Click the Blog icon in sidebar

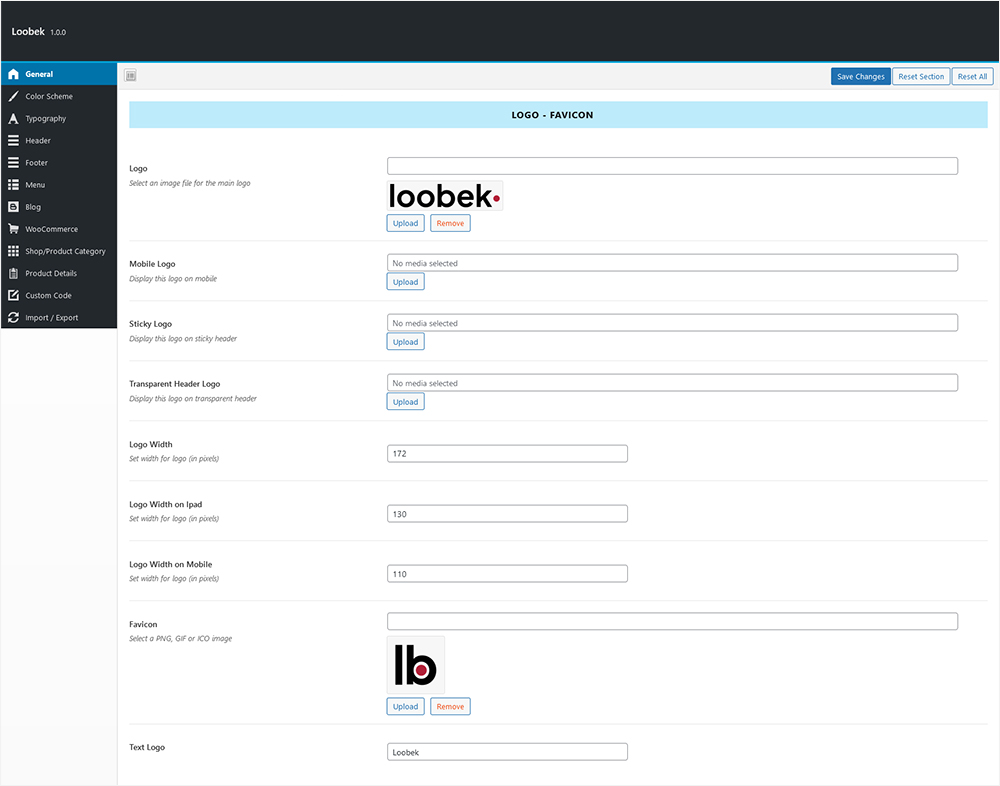[13, 207]
